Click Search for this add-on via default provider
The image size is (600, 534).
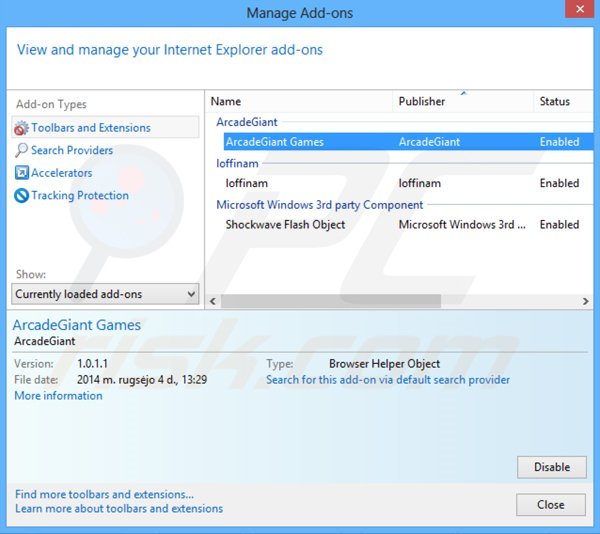point(388,380)
